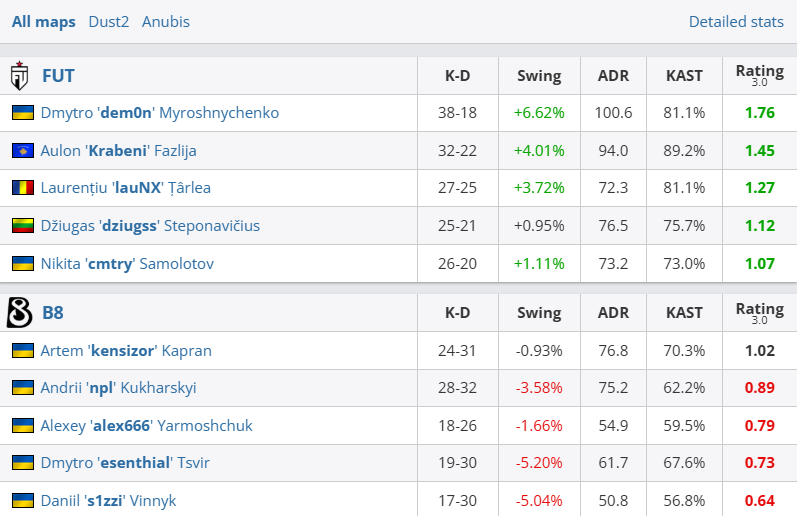797x516 pixels.
Task: Click the FUT team logo icon
Action: 19,76
